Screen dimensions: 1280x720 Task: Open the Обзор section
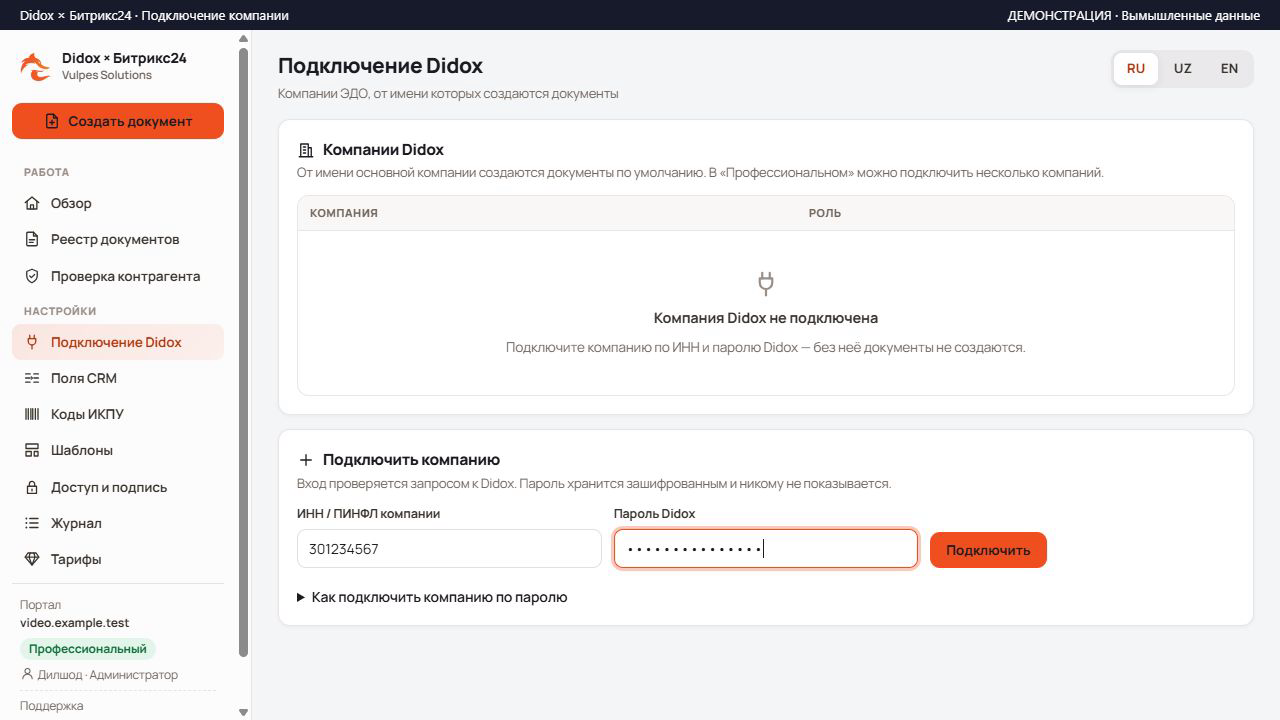pyautogui.click(x=118, y=203)
